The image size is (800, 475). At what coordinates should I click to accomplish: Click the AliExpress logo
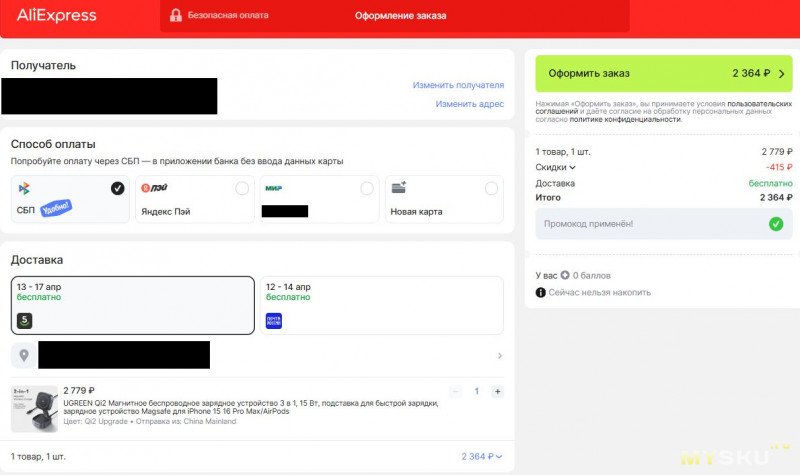click(57, 15)
